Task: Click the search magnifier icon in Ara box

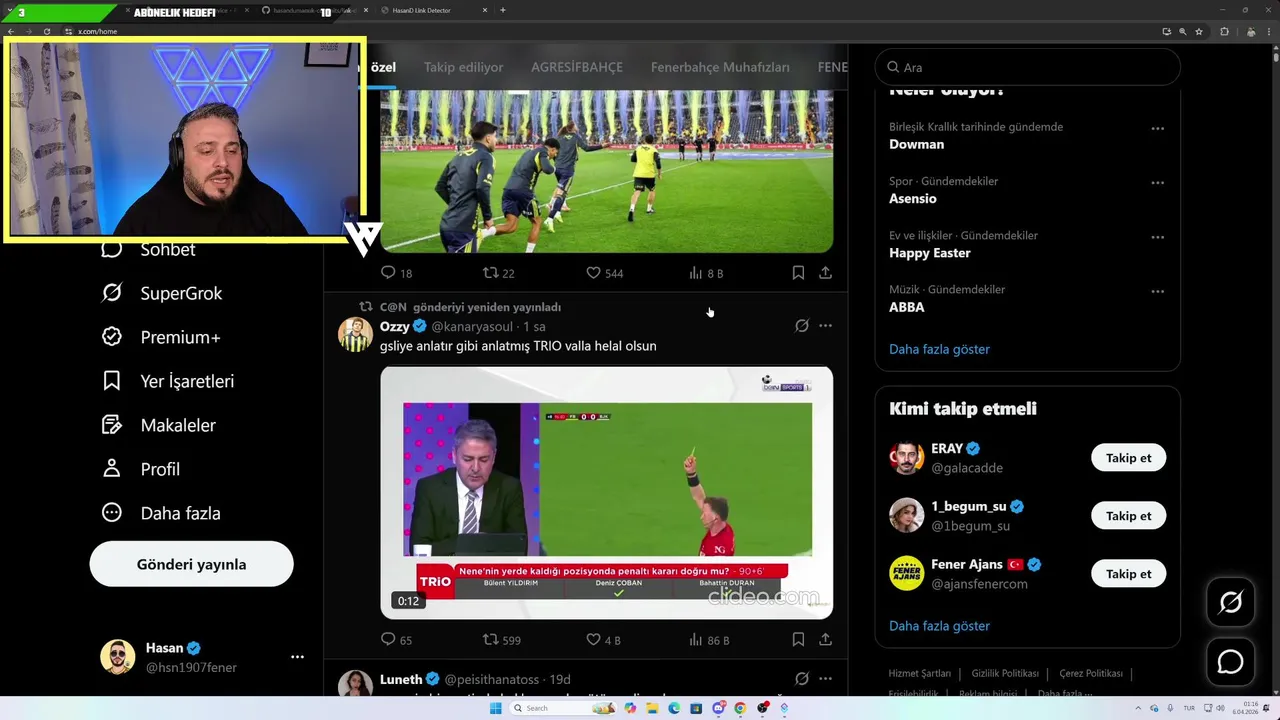Action: (893, 67)
